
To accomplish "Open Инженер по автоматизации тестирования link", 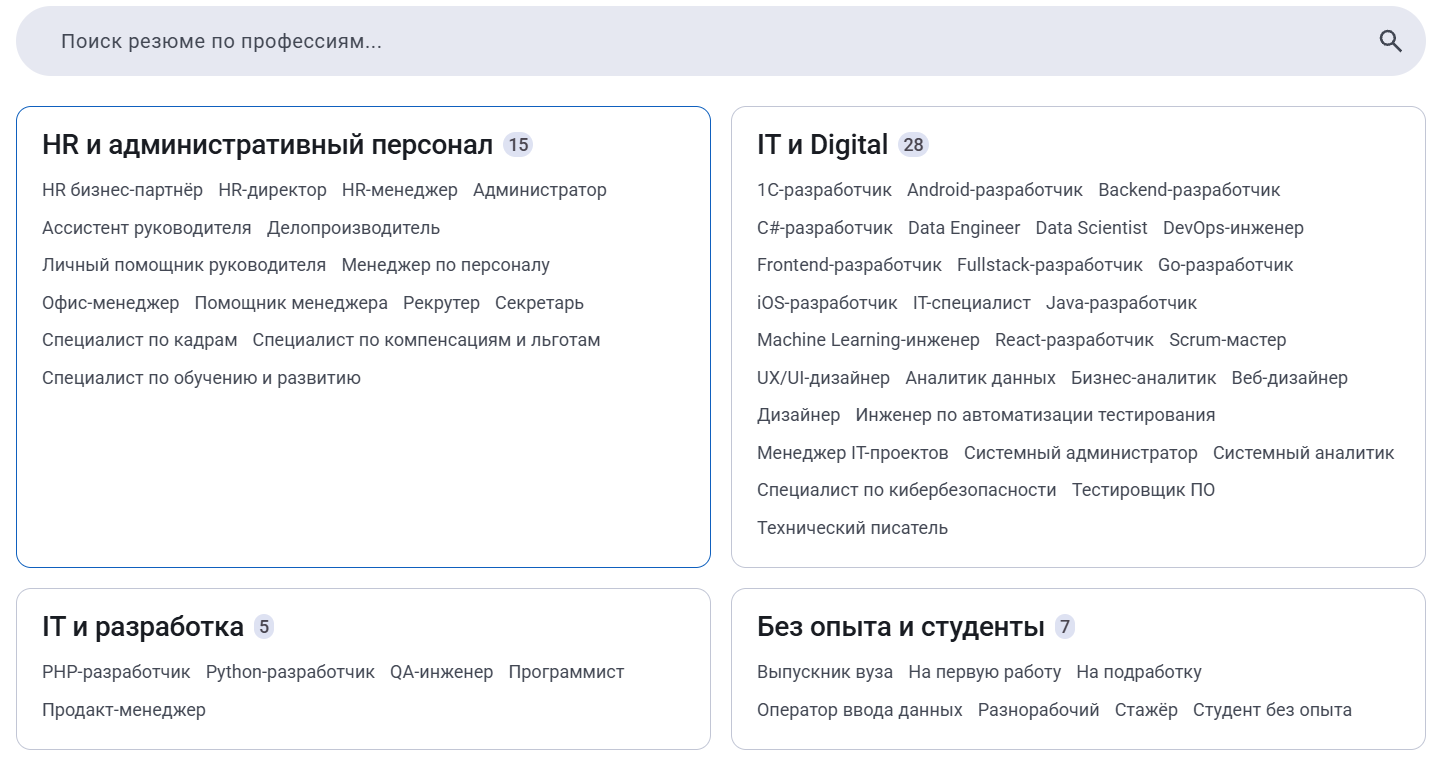I will 1035,415.
